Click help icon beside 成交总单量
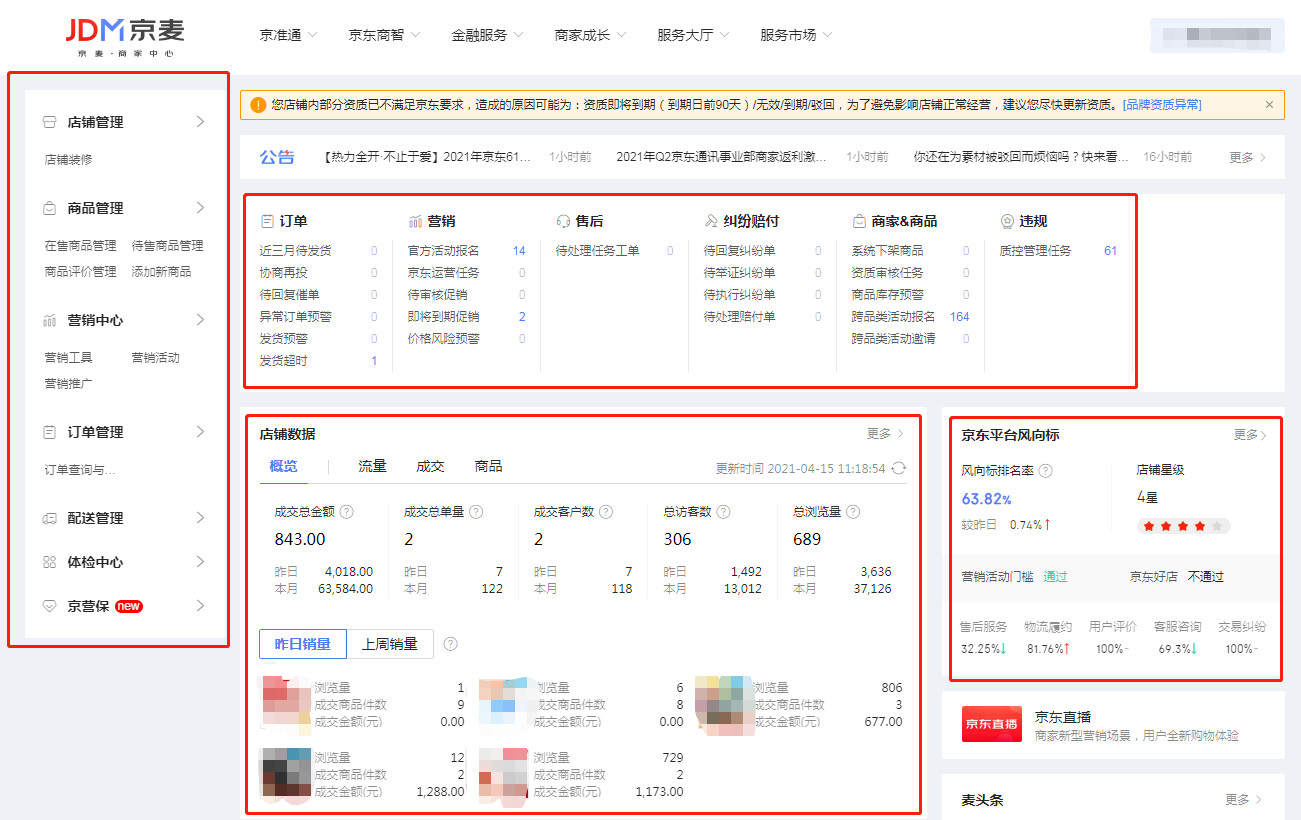Viewport: 1301px width, 820px height. click(476, 512)
